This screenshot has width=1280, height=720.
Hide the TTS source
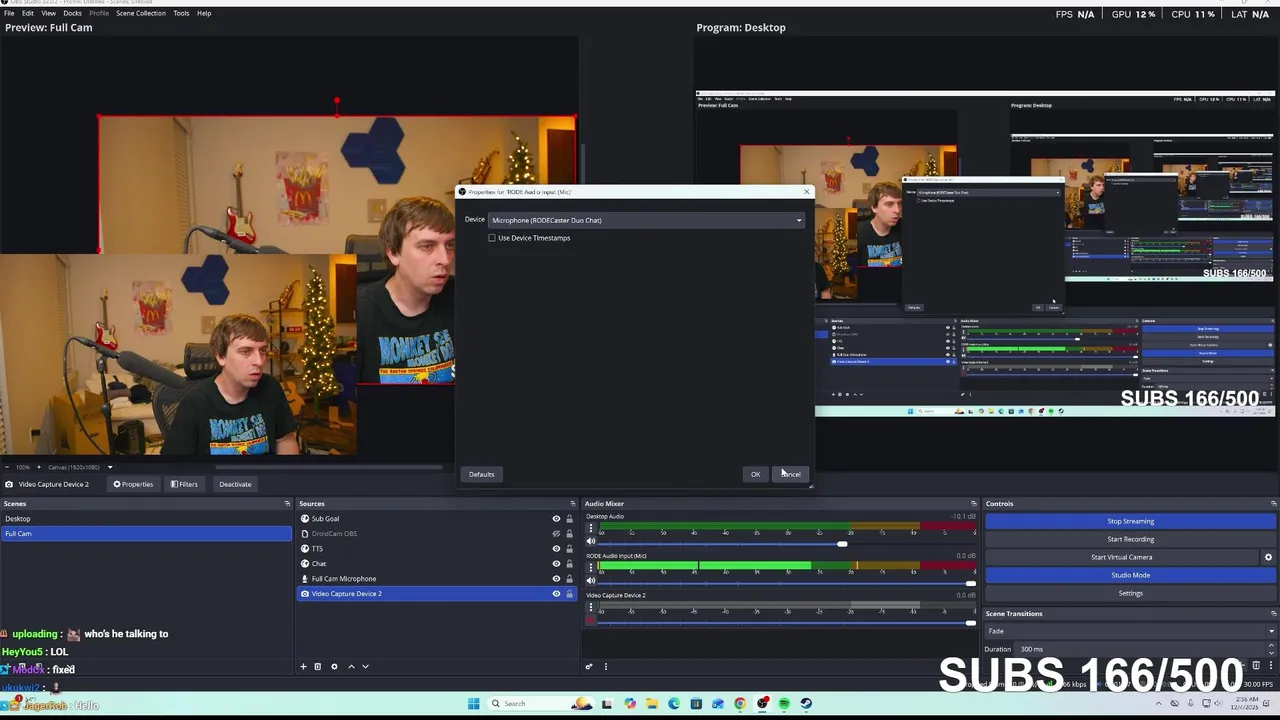coord(556,549)
